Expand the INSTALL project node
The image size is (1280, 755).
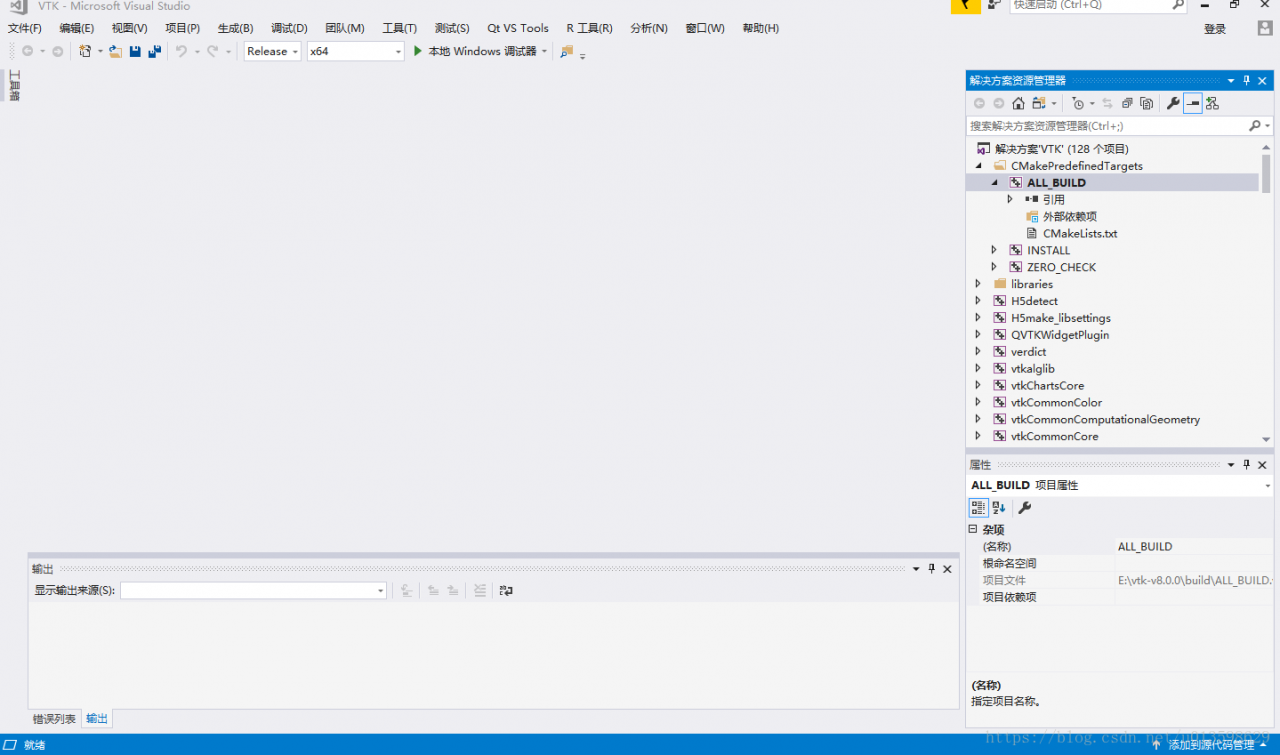[x=994, y=250]
